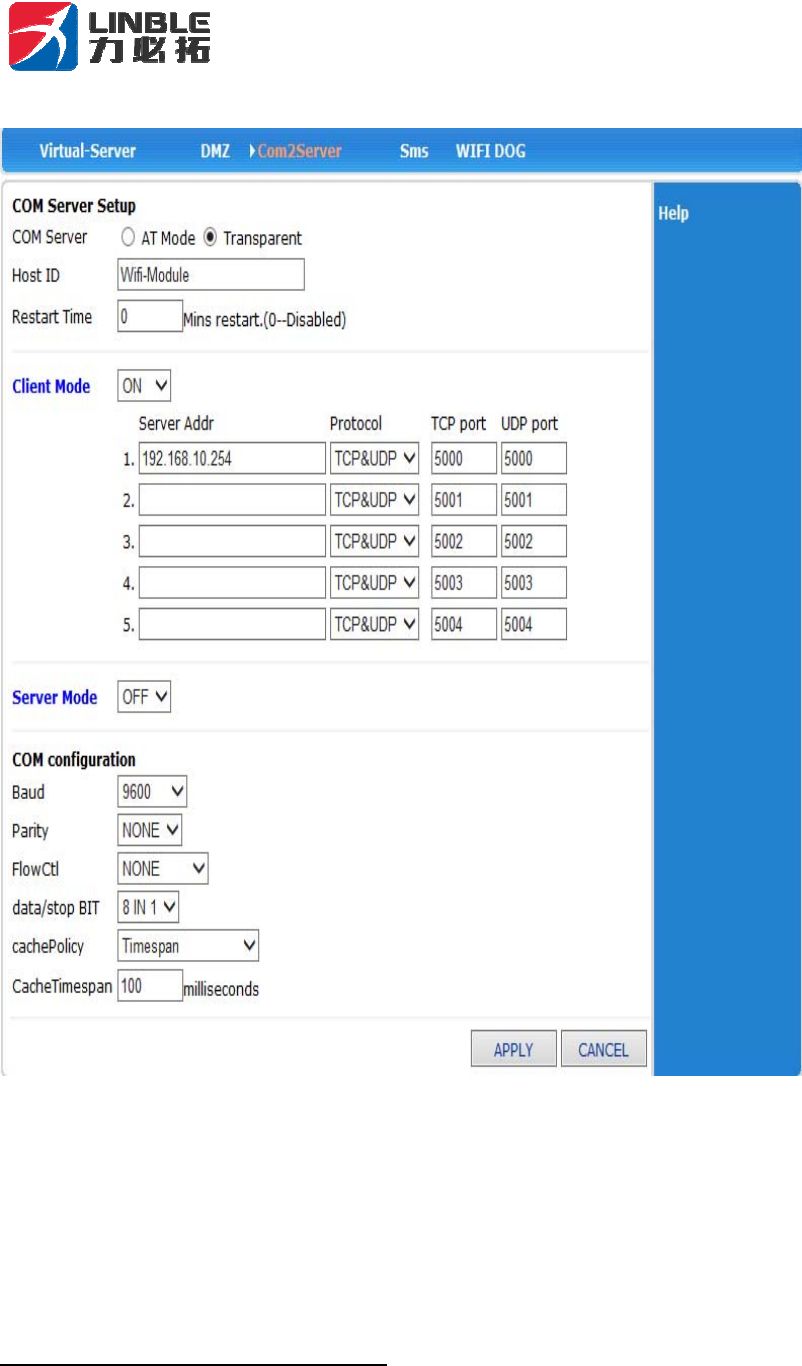Click UDP port field showing 5002
This screenshot has height=1366, width=802.
tap(534, 541)
